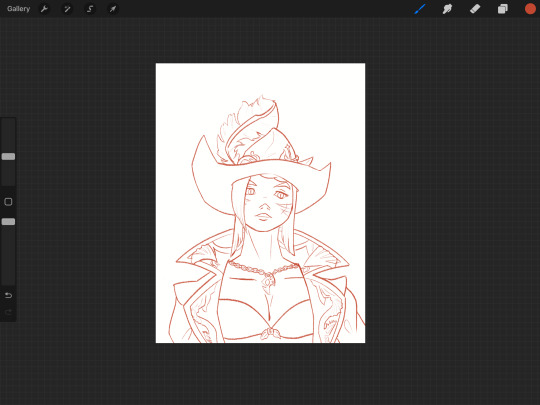This screenshot has width=540, height=405.
Task: Open the Gallery
Action: point(18,9)
